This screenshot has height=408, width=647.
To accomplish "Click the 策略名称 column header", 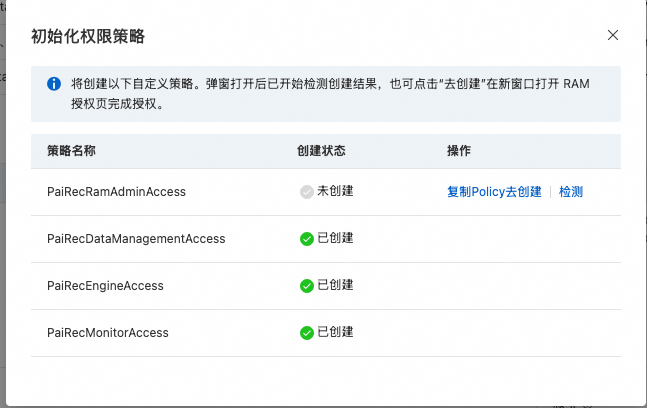I will point(71,151).
